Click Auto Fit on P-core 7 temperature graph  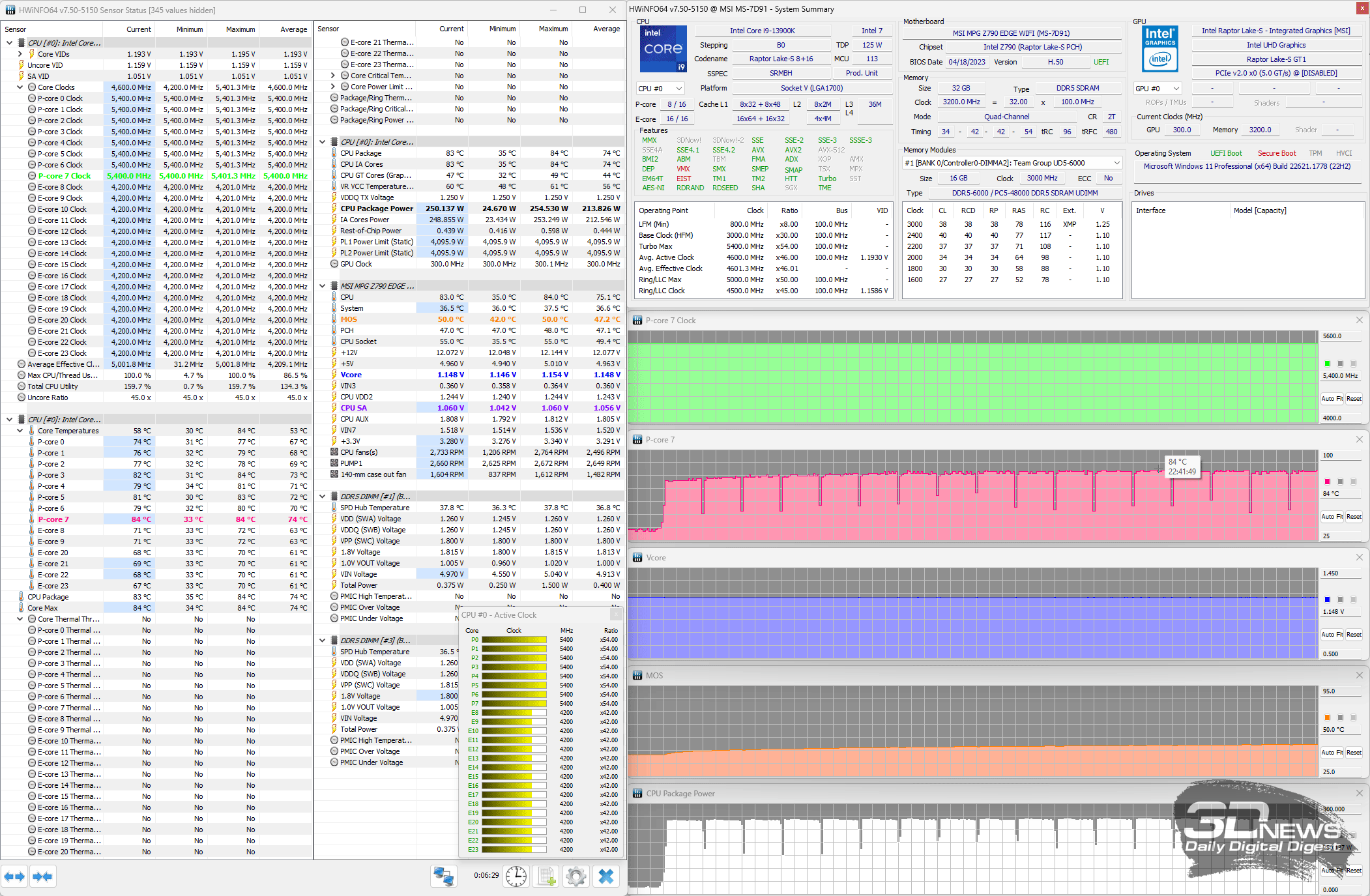[x=1332, y=517]
